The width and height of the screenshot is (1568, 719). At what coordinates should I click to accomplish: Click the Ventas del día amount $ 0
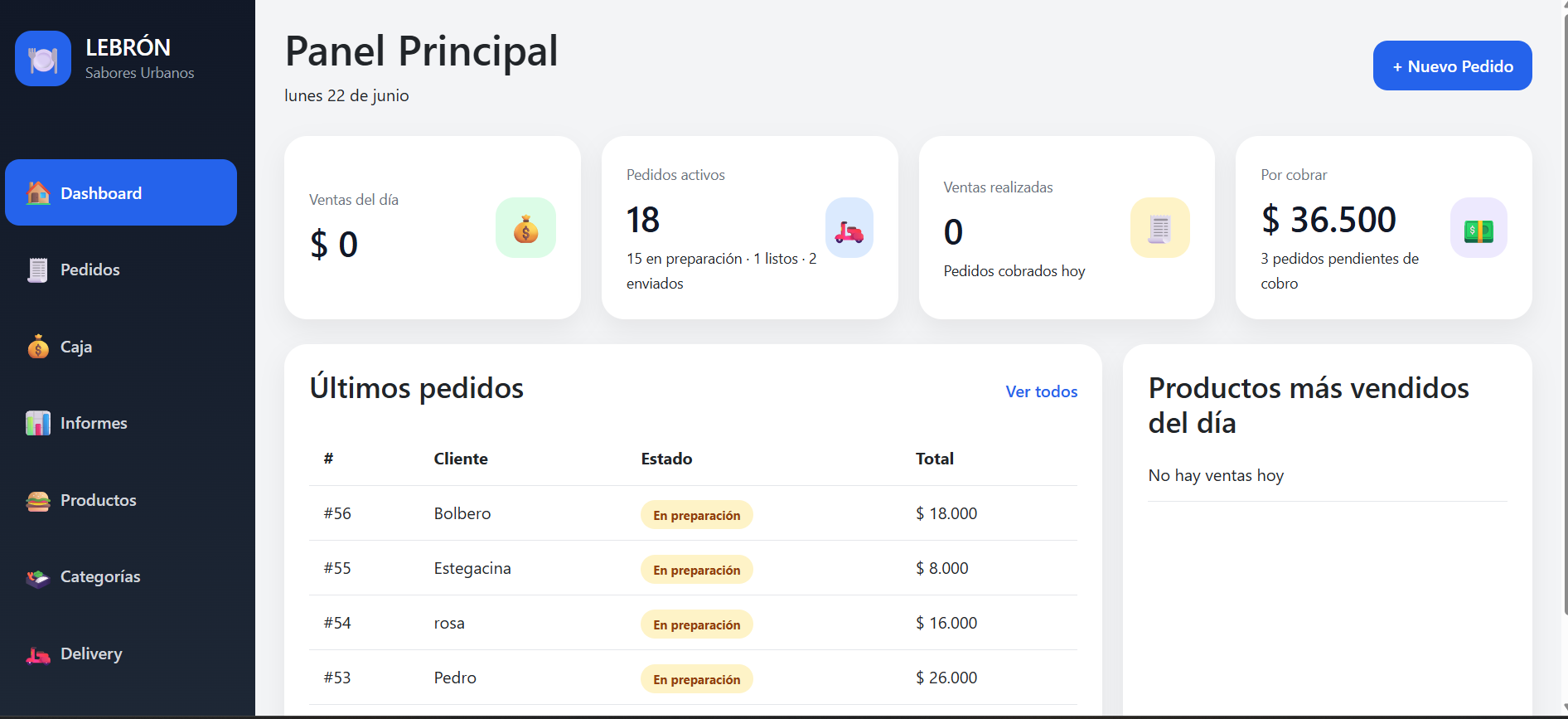click(334, 245)
